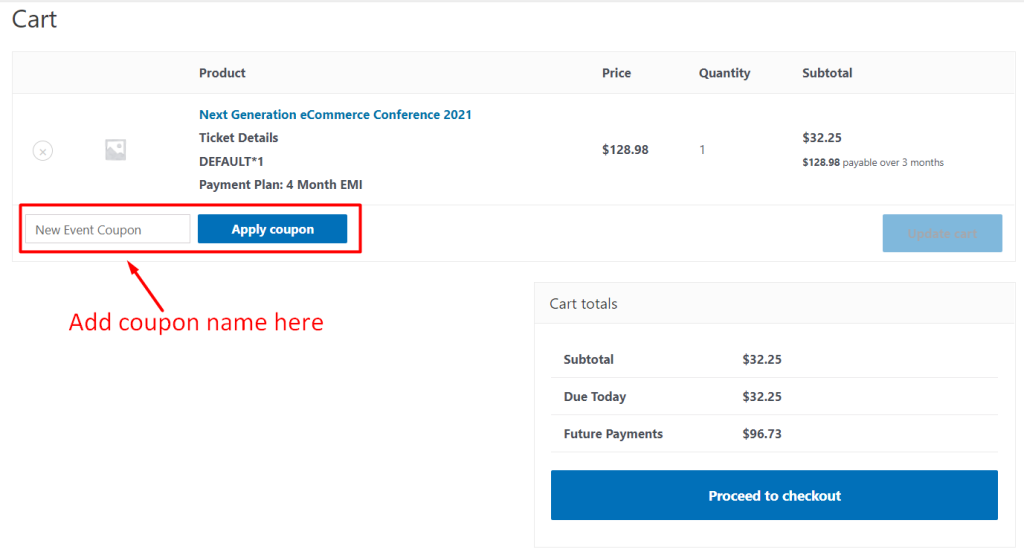The image size is (1024, 558).
Task: Click the Payment Plan: 4 Month EMI text
Action: point(281,185)
